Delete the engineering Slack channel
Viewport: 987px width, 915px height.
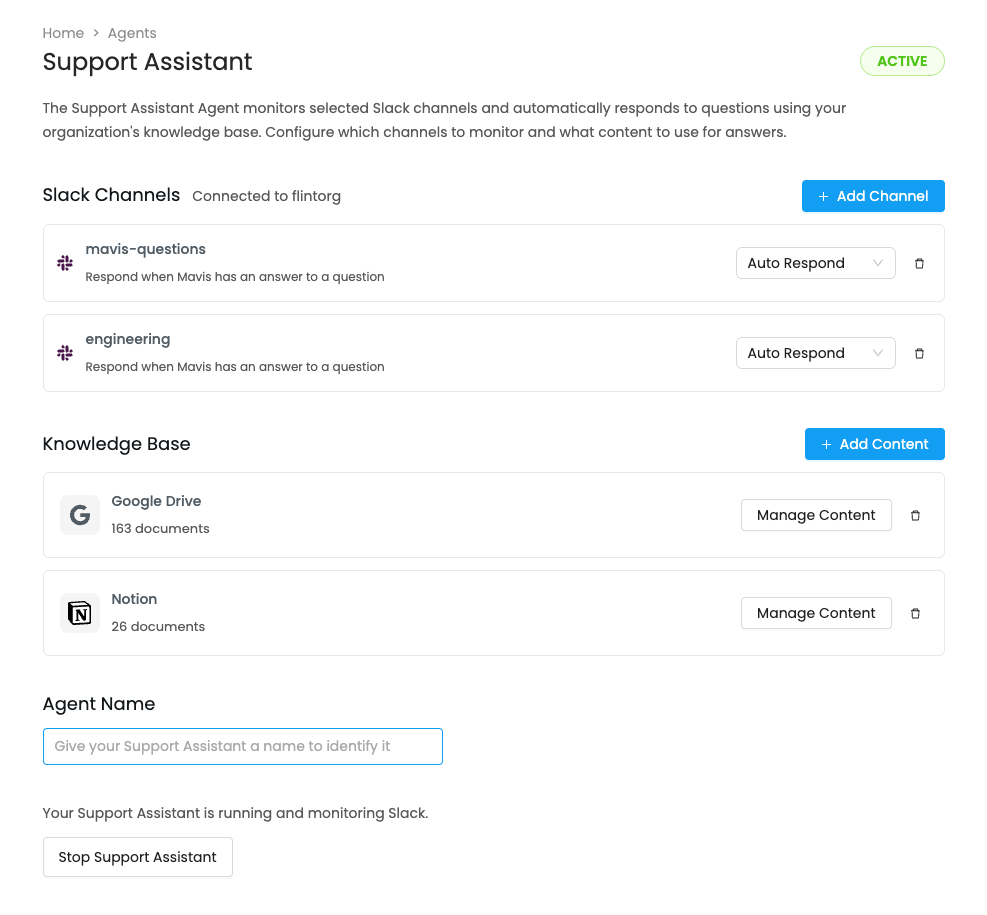[920, 354]
